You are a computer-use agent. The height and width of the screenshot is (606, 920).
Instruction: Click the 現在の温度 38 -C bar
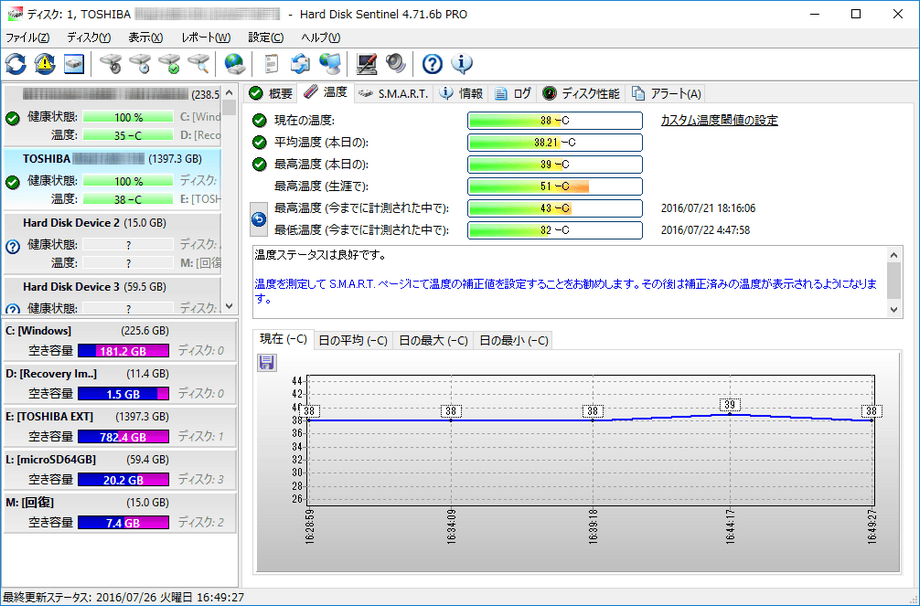click(x=554, y=120)
